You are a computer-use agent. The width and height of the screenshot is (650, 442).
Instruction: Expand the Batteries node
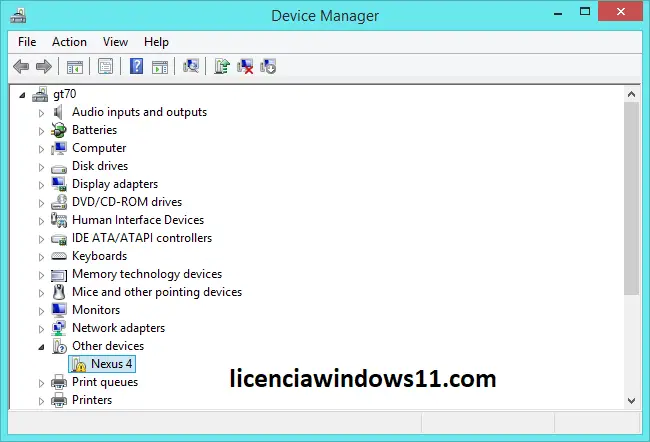(41, 131)
